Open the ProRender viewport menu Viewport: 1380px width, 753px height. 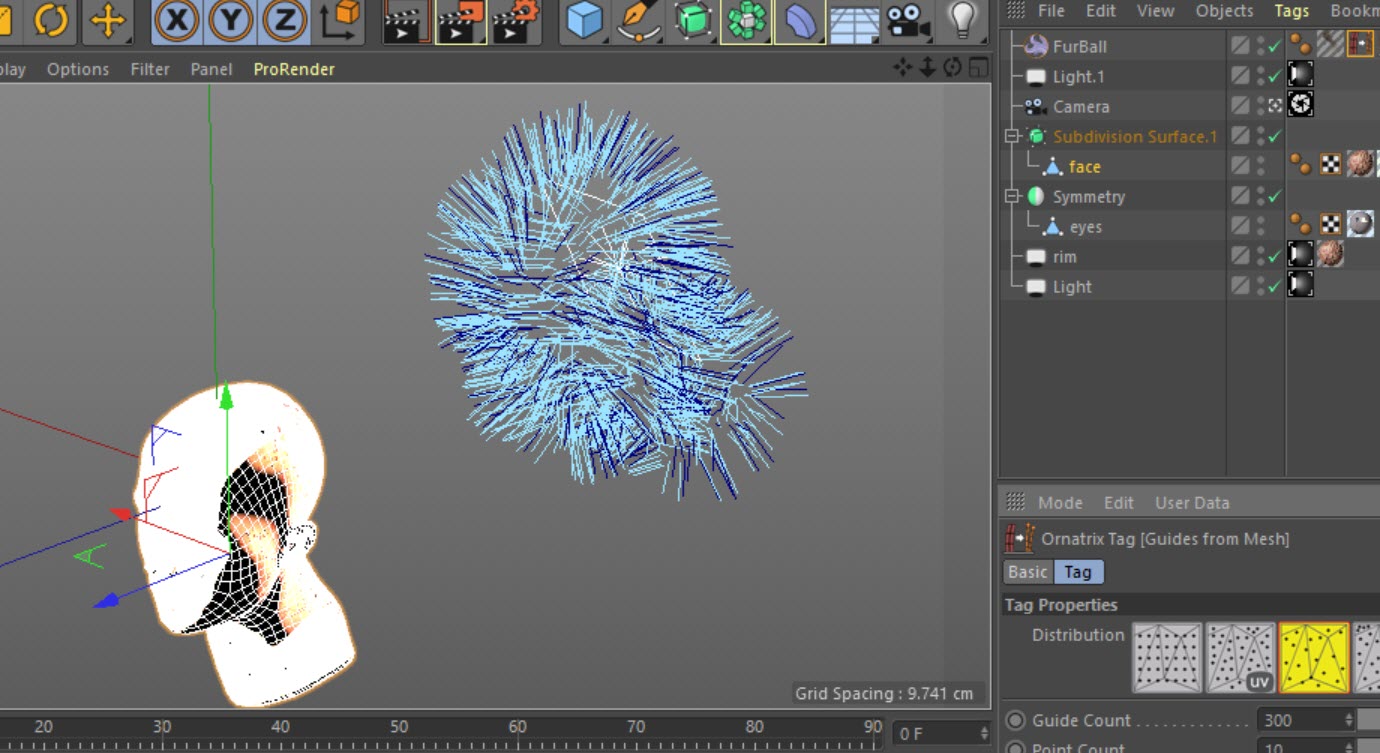tap(293, 69)
